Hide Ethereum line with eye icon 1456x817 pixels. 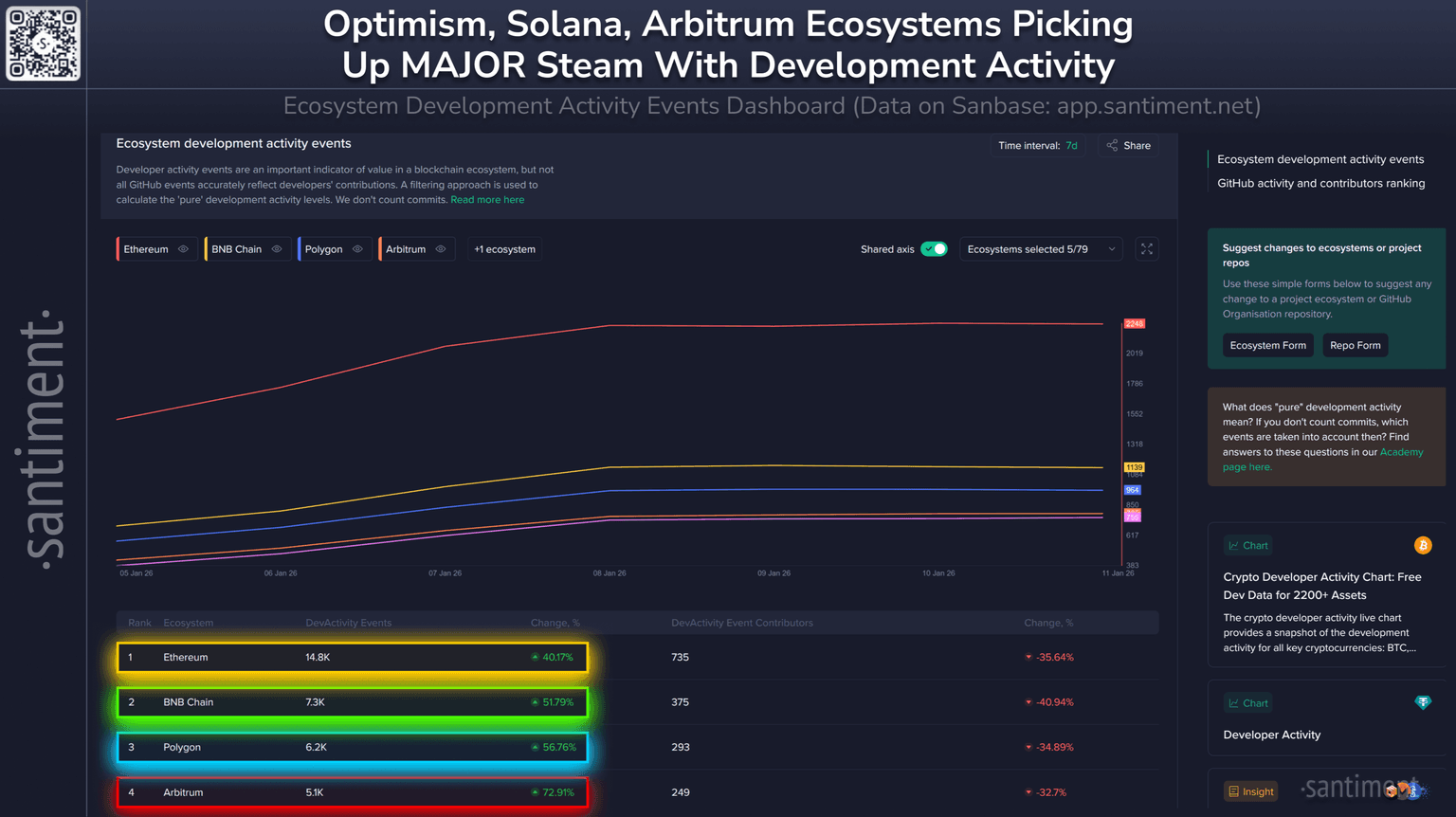pyautogui.click(x=184, y=249)
